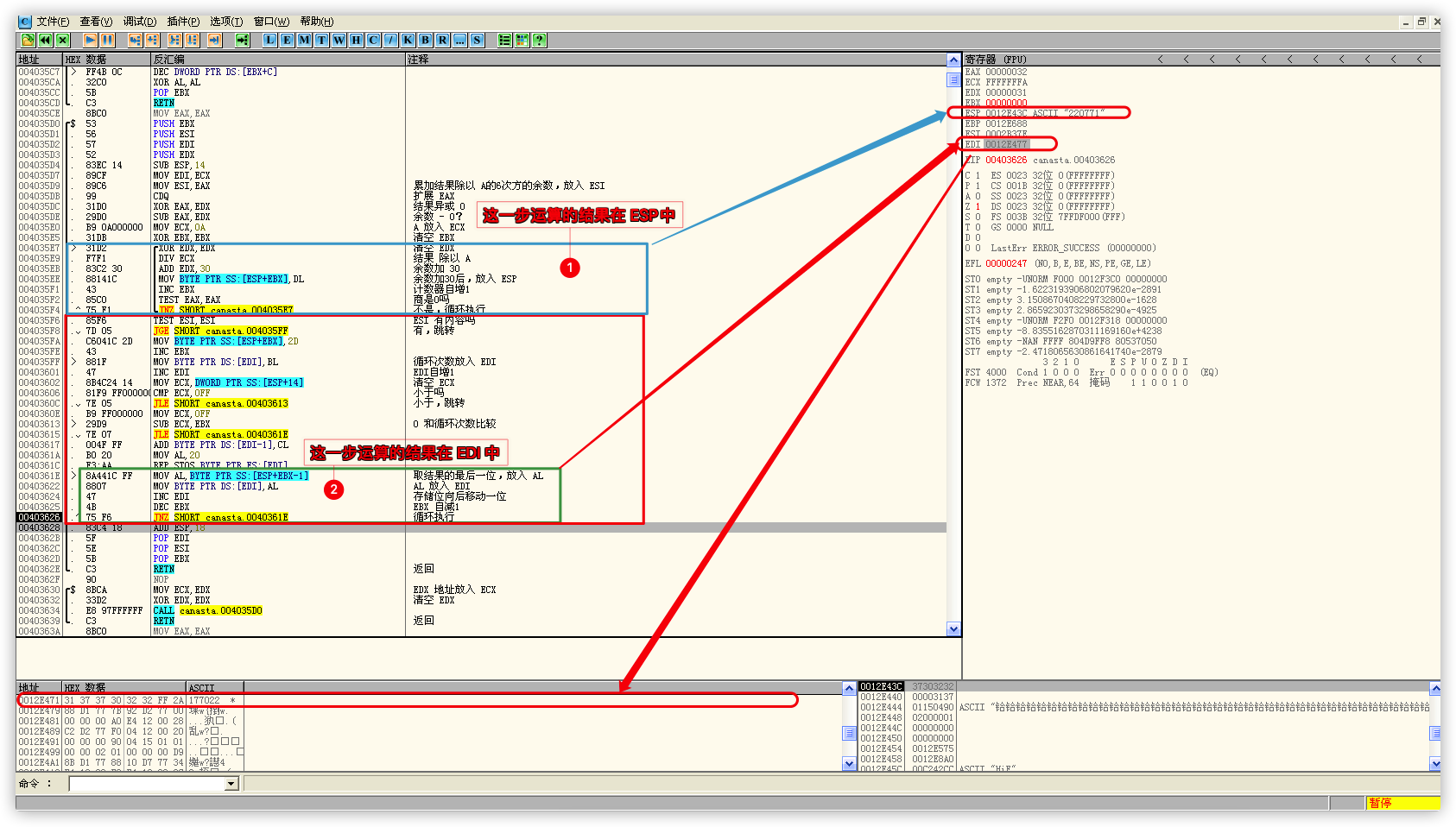This screenshot has height=827, width=1456.
Task: Open the 调试(D) debug menu
Action: (139, 22)
